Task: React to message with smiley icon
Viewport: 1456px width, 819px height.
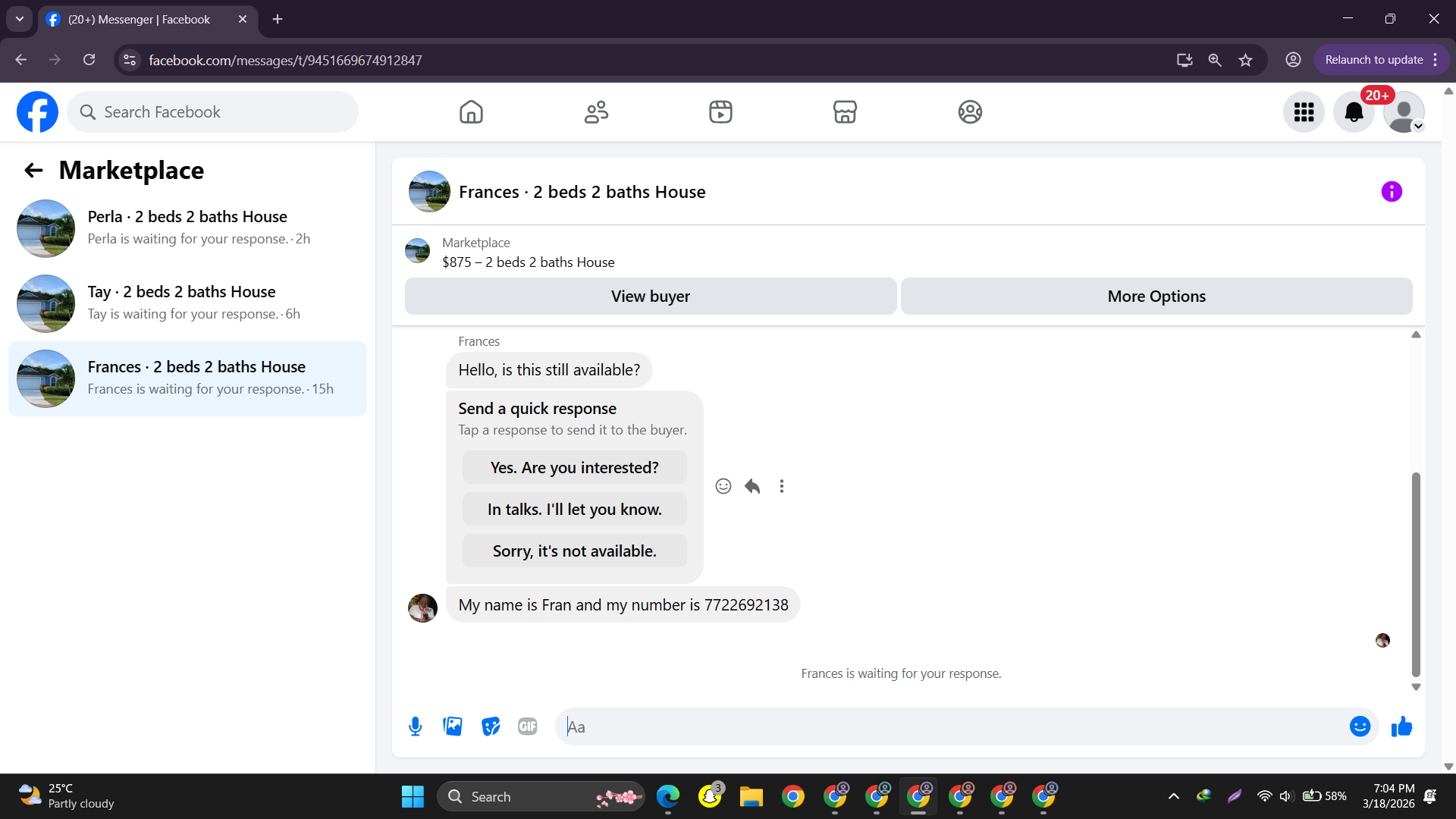Action: (x=723, y=486)
